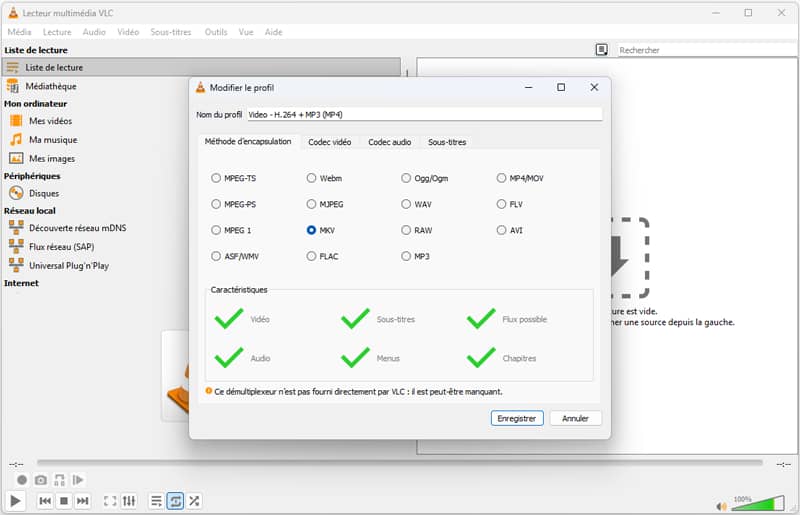Open the Sous-titres tab in dialog
This screenshot has height=515, width=800.
[x=447, y=142]
